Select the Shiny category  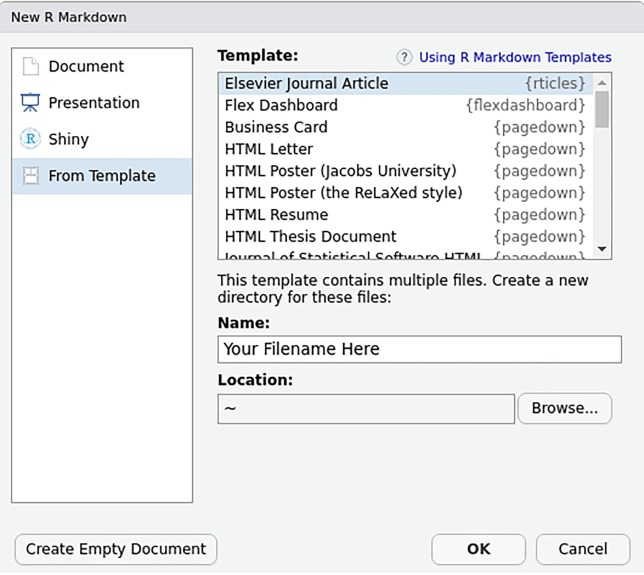(x=102, y=139)
